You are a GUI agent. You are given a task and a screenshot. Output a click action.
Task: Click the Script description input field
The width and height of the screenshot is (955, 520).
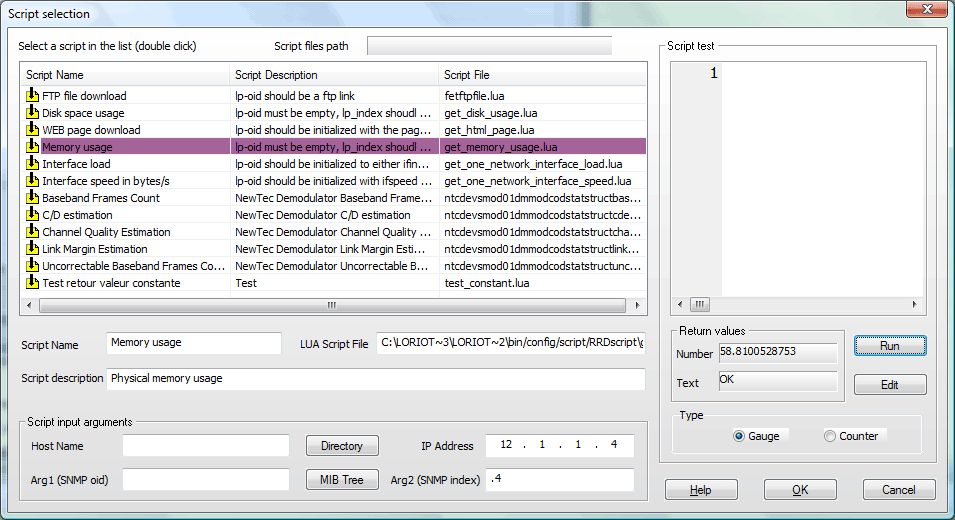(x=376, y=378)
